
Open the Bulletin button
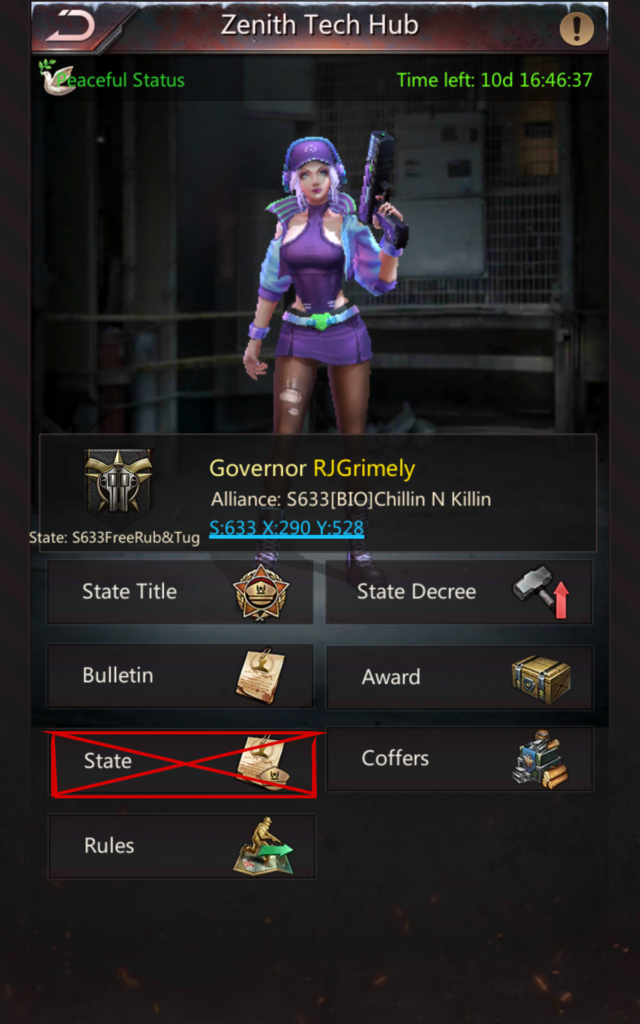pyautogui.click(x=180, y=676)
